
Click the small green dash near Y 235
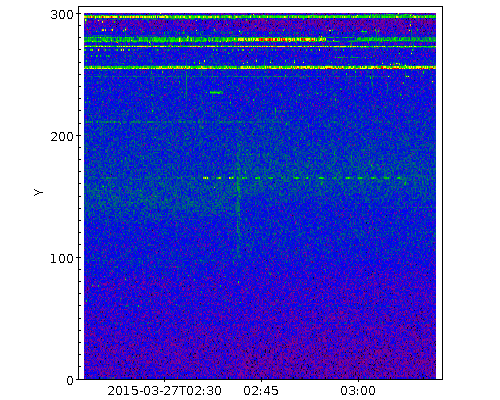click(216, 92)
